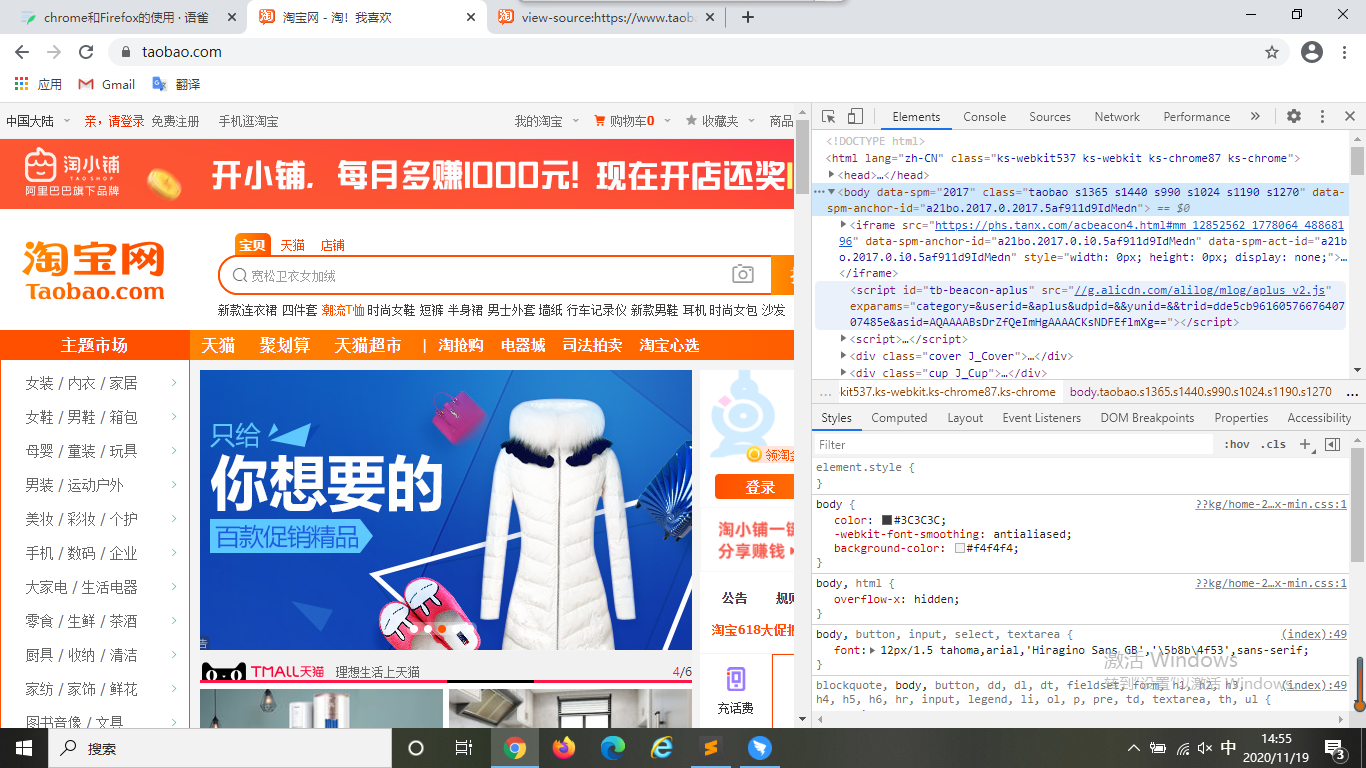The height and width of the screenshot is (768, 1366).
Task: Open the 翻译 bookmark
Action: click(176, 84)
